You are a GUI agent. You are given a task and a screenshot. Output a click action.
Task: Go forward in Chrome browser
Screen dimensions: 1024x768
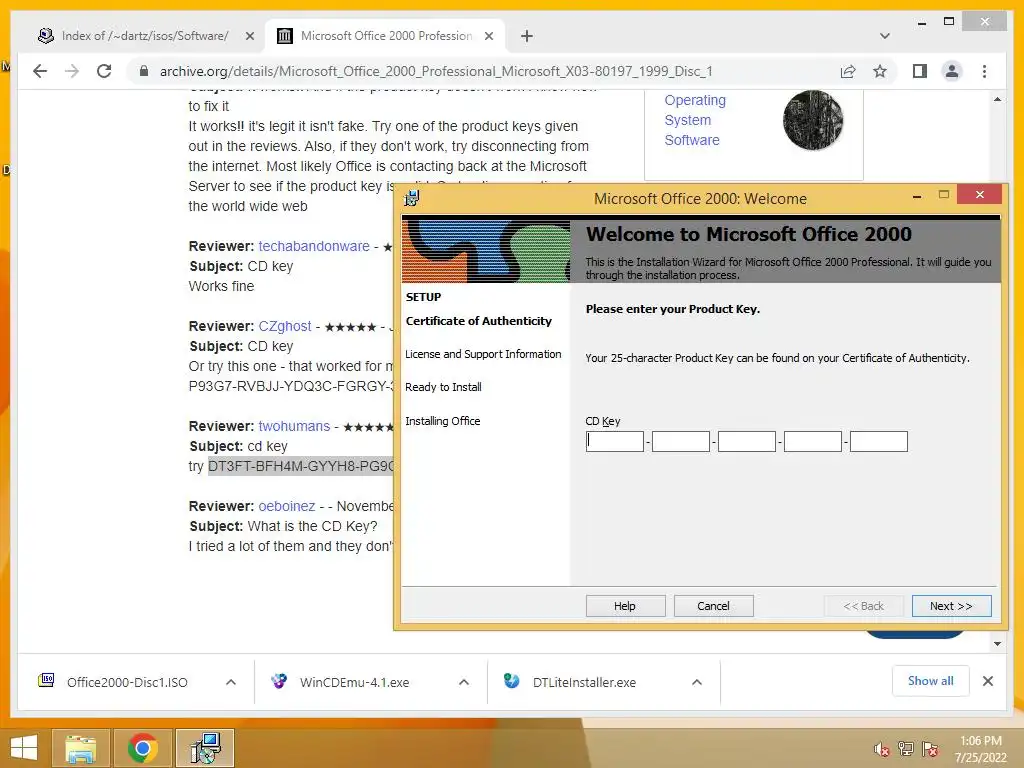72,71
